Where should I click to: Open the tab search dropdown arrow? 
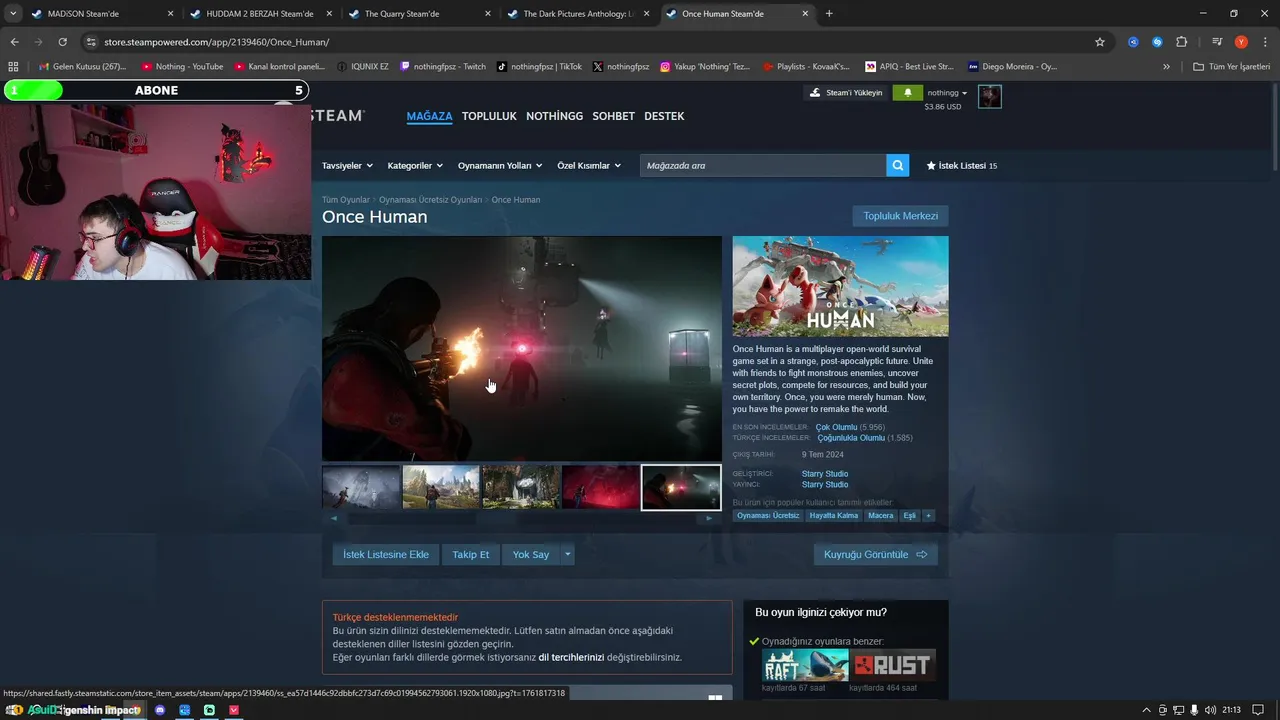[13, 14]
